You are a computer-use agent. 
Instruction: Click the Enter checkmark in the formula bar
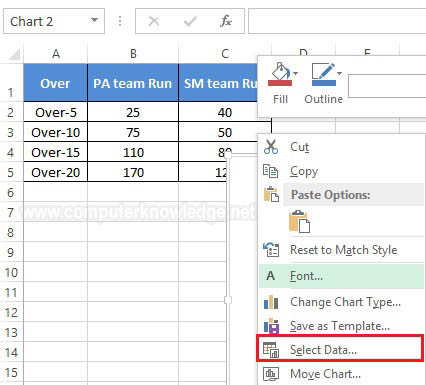(x=190, y=22)
